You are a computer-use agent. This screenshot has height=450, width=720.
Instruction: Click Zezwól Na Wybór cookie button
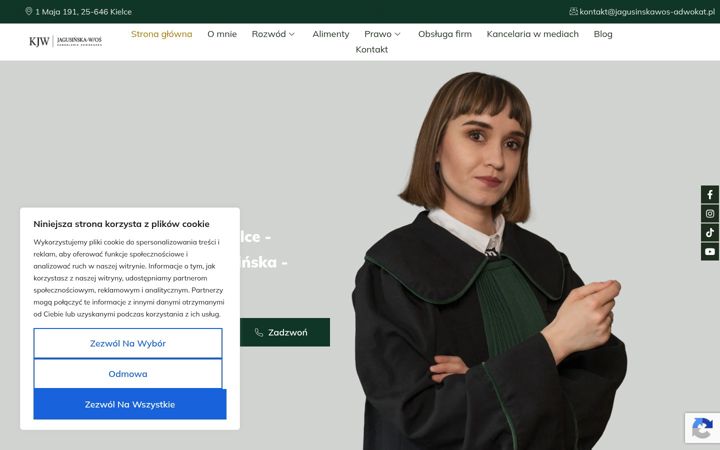tap(128, 343)
